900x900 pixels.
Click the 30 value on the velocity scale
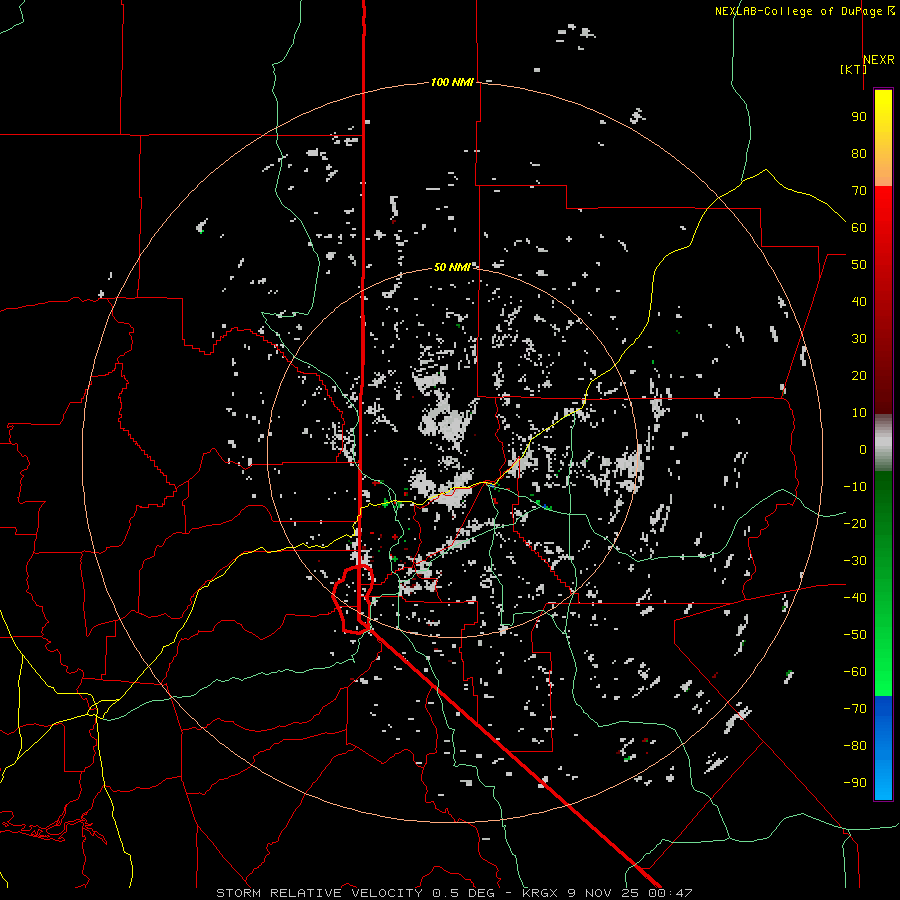(859, 339)
